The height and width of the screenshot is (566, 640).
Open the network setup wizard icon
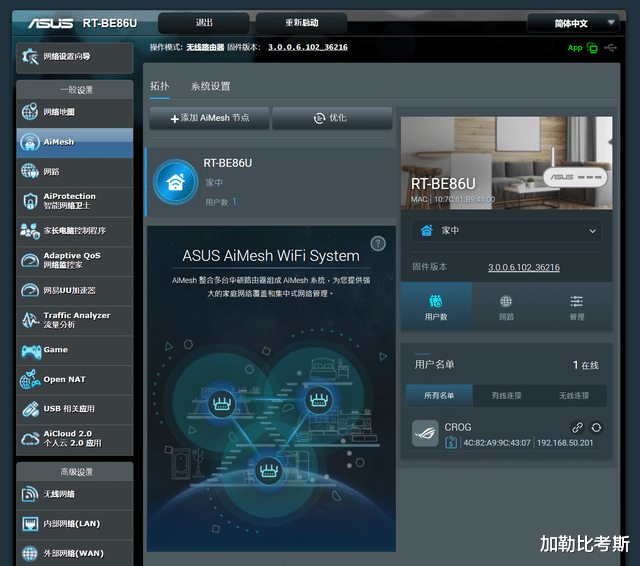pos(30,56)
